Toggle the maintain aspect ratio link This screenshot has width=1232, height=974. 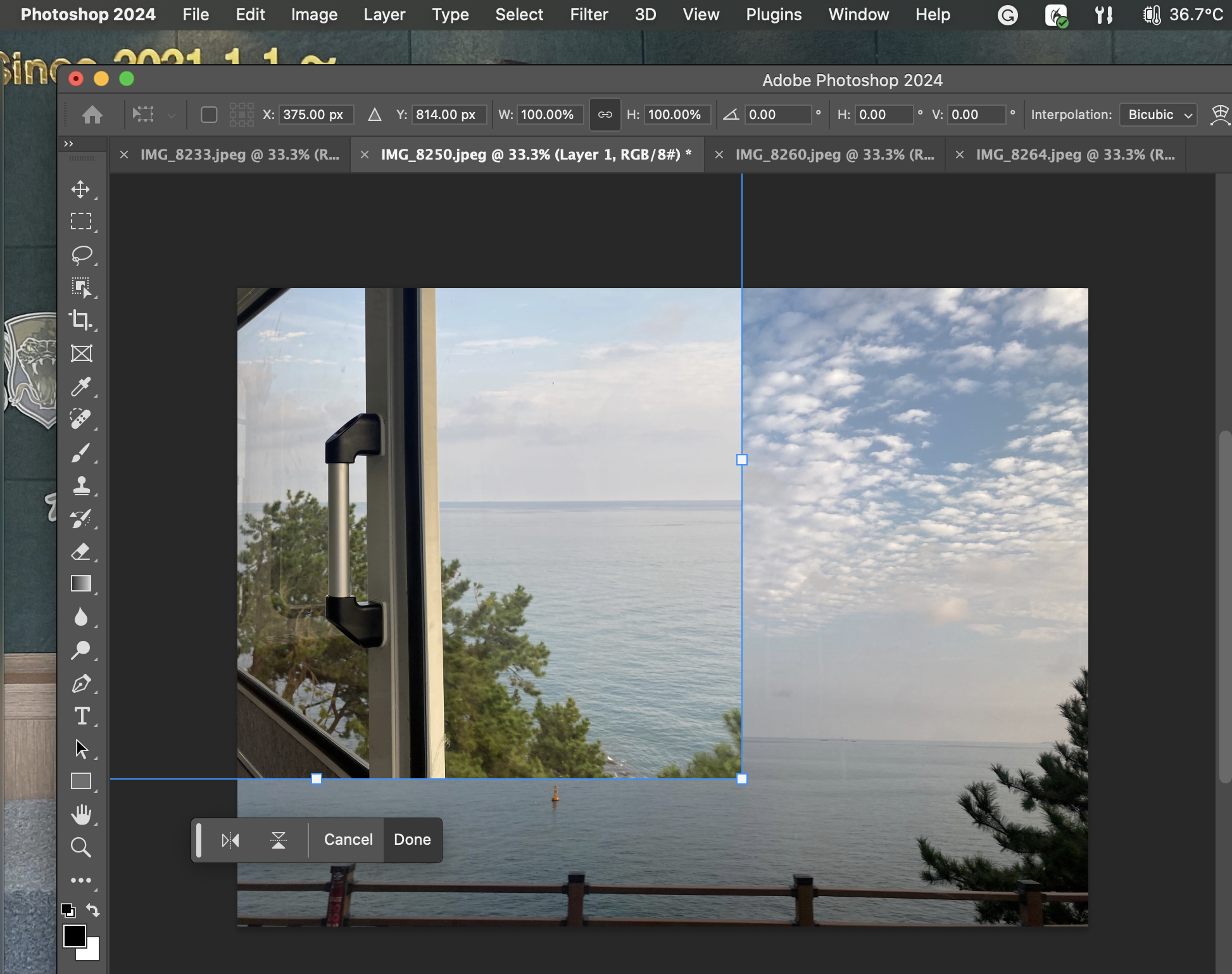tap(605, 115)
